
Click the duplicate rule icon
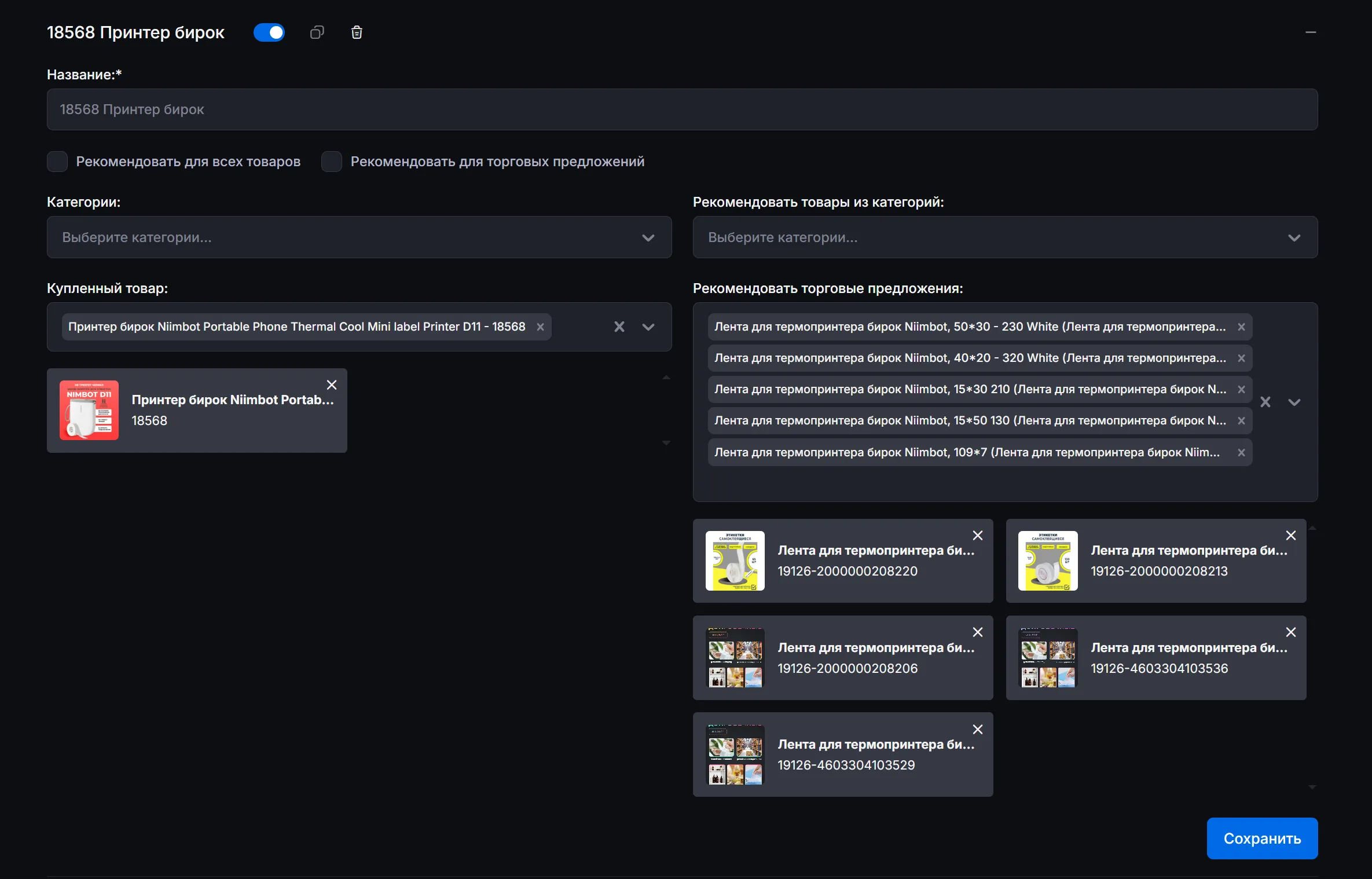tap(317, 32)
